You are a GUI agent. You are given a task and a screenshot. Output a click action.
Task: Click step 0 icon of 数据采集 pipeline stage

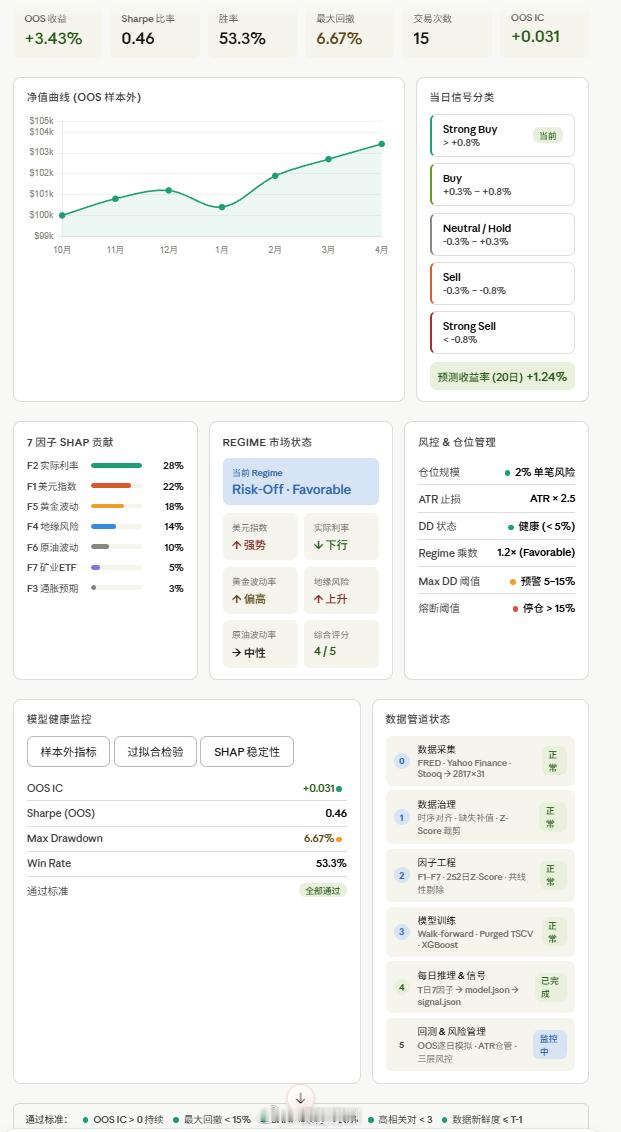coord(402,761)
